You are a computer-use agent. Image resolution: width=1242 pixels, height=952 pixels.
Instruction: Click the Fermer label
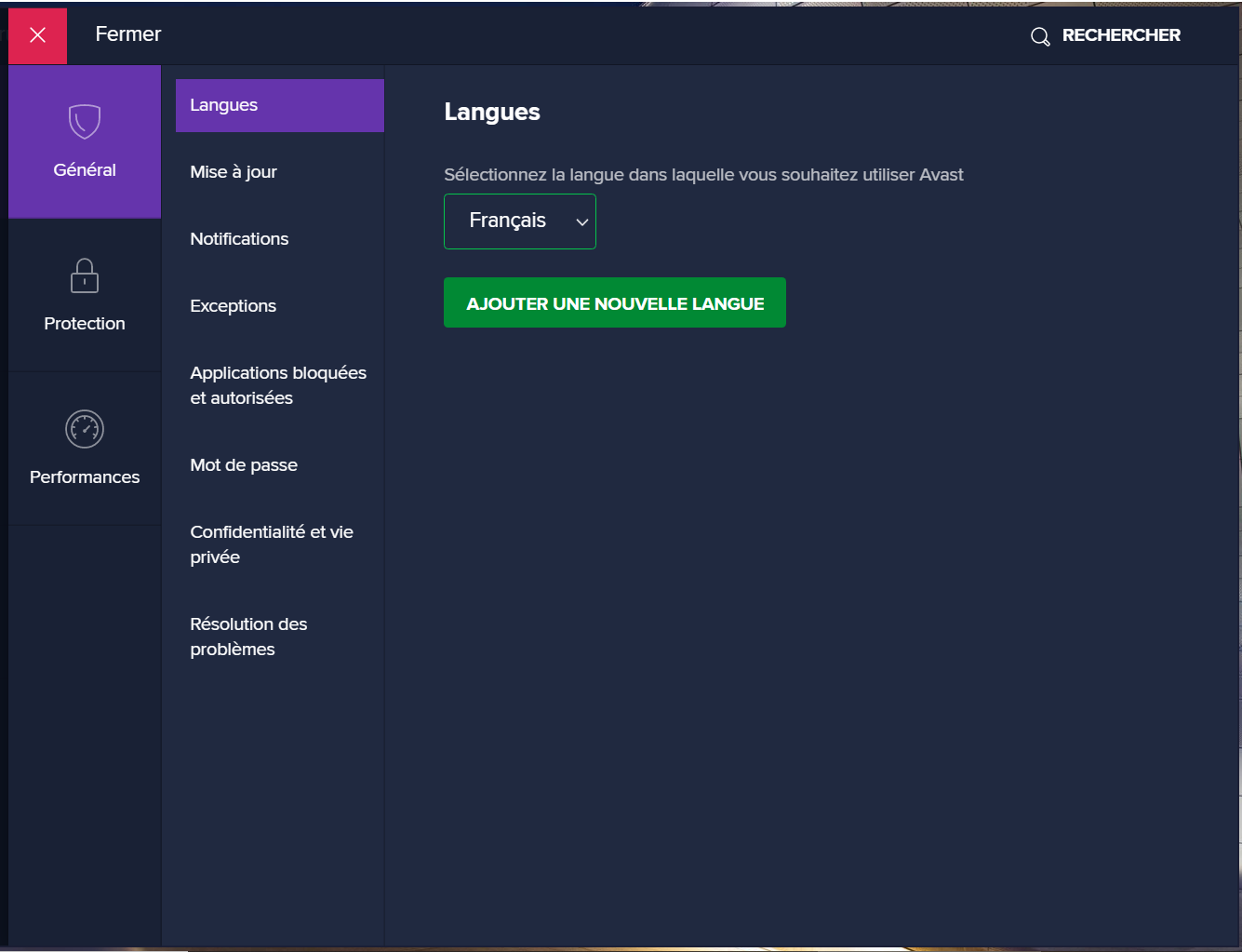coord(128,34)
